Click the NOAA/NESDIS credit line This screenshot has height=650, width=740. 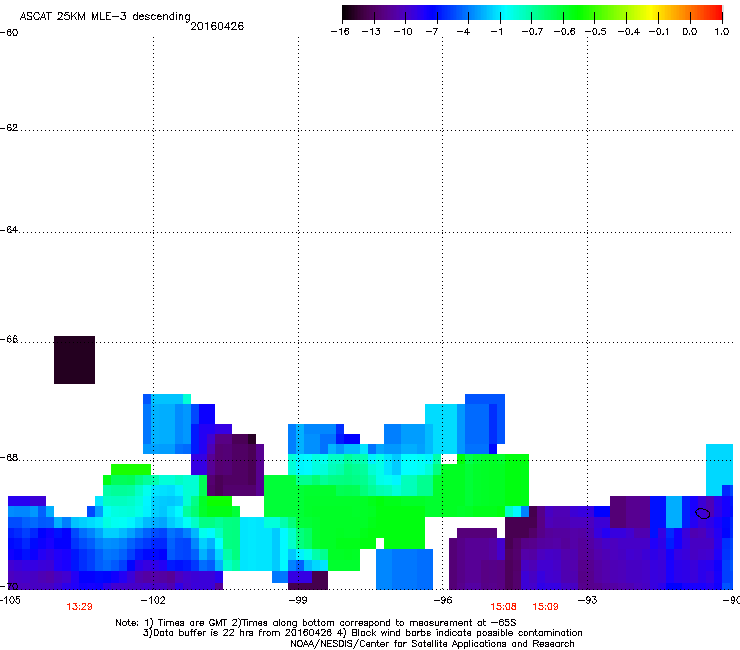click(432, 644)
